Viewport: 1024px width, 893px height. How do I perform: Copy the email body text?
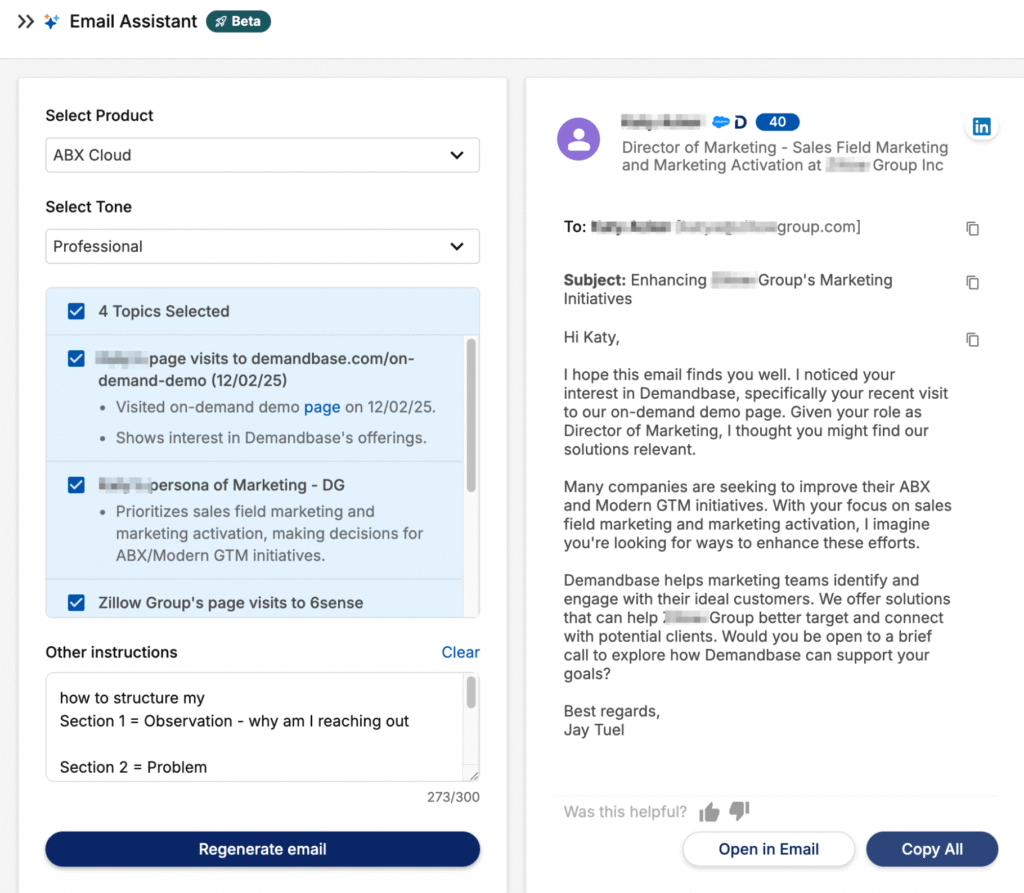[972, 339]
